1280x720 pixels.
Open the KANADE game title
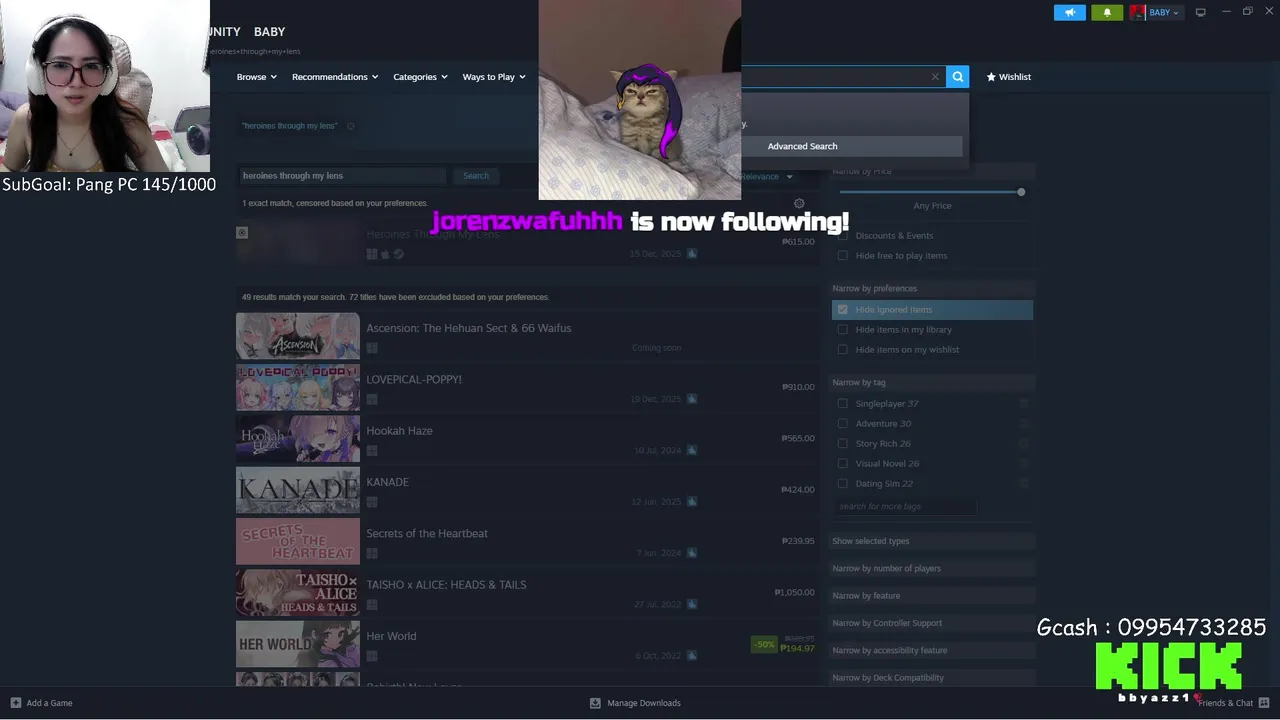click(387, 482)
